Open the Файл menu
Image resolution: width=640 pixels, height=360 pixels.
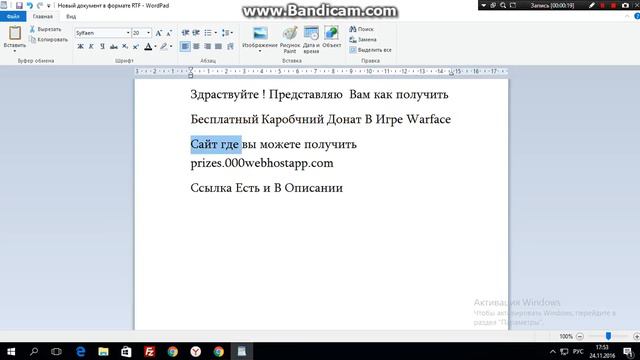pyautogui.click(x=13, y=16)
